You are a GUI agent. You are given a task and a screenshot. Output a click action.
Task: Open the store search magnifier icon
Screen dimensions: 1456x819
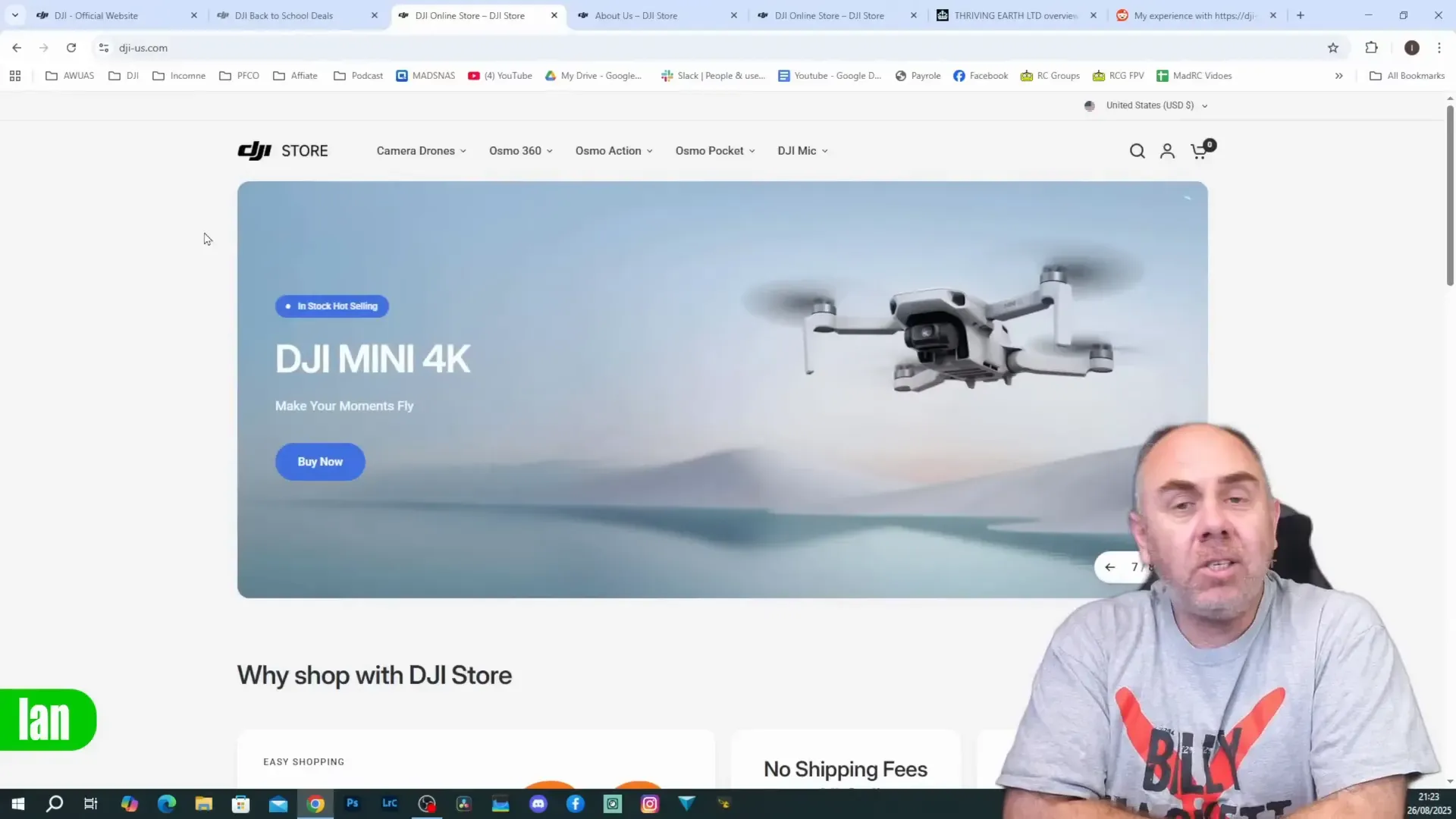click(1137, 151)
